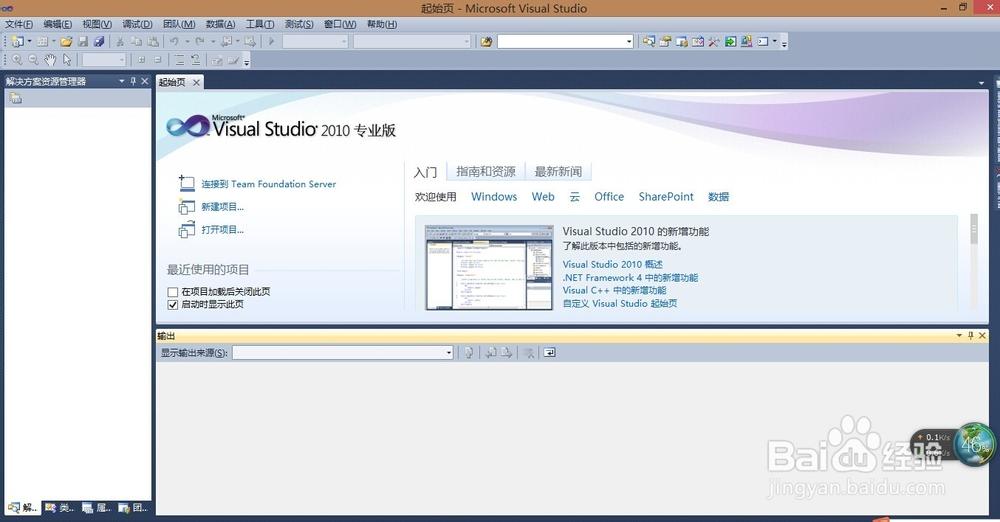Open the Solution Explorer window position dropdown

(121, 81)
